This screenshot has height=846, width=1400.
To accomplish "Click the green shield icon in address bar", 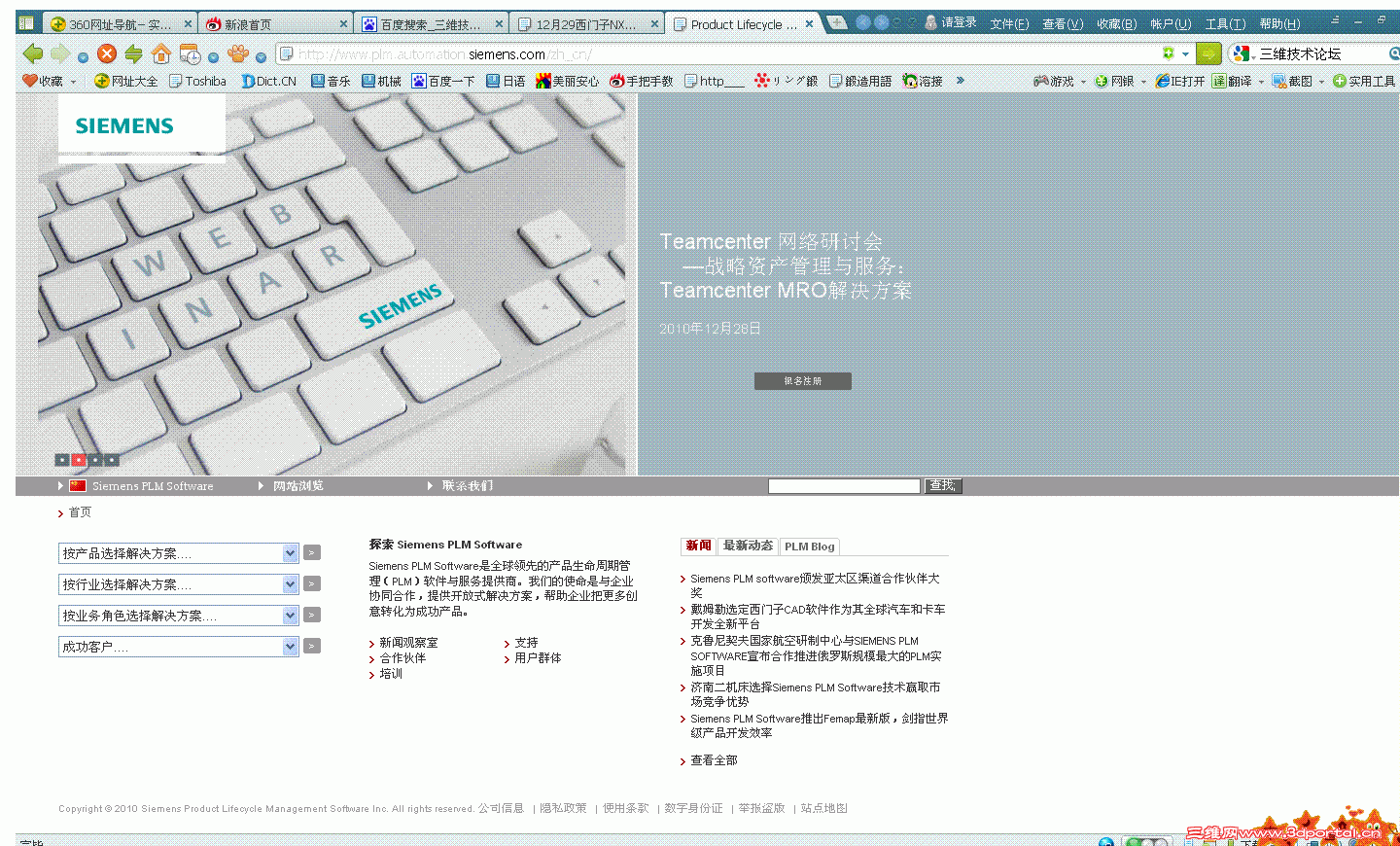I will point(1169,53).
